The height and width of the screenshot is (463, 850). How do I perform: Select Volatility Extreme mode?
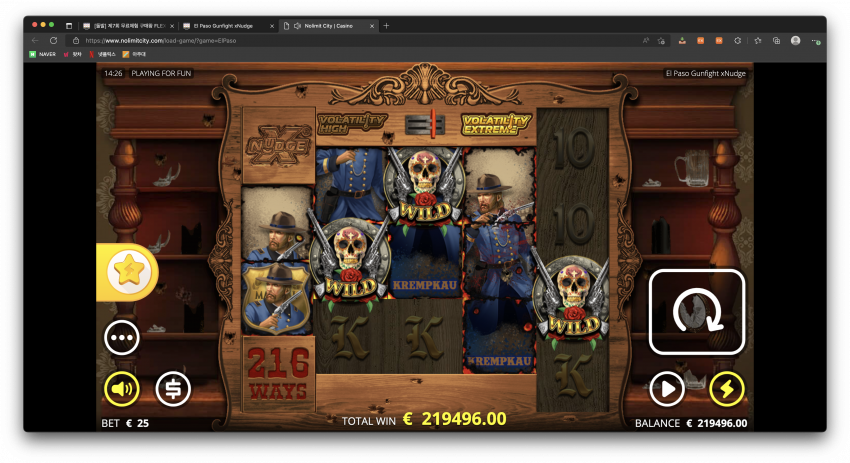tap(495, 124)
